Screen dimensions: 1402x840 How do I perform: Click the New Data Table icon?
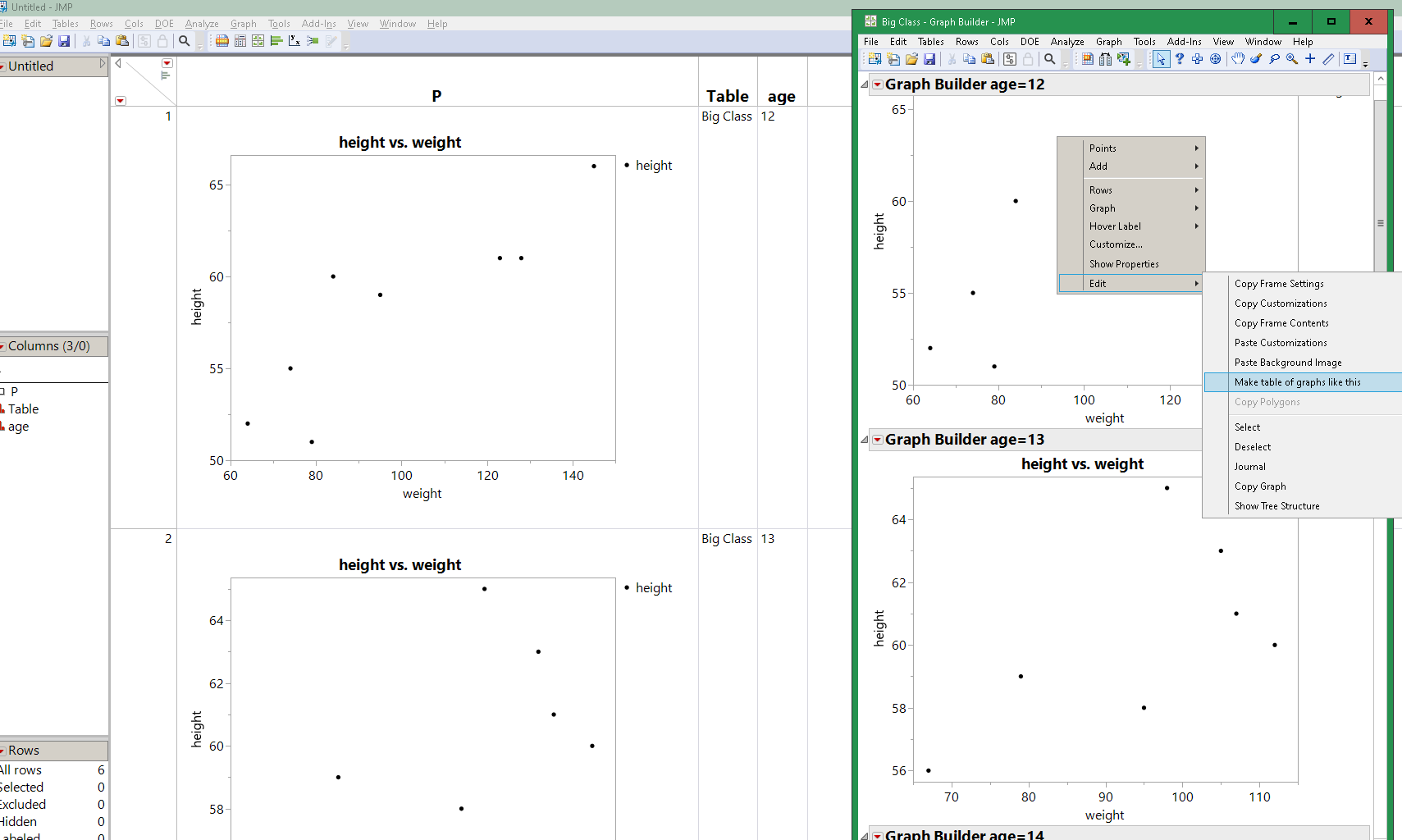click(875, 58)
